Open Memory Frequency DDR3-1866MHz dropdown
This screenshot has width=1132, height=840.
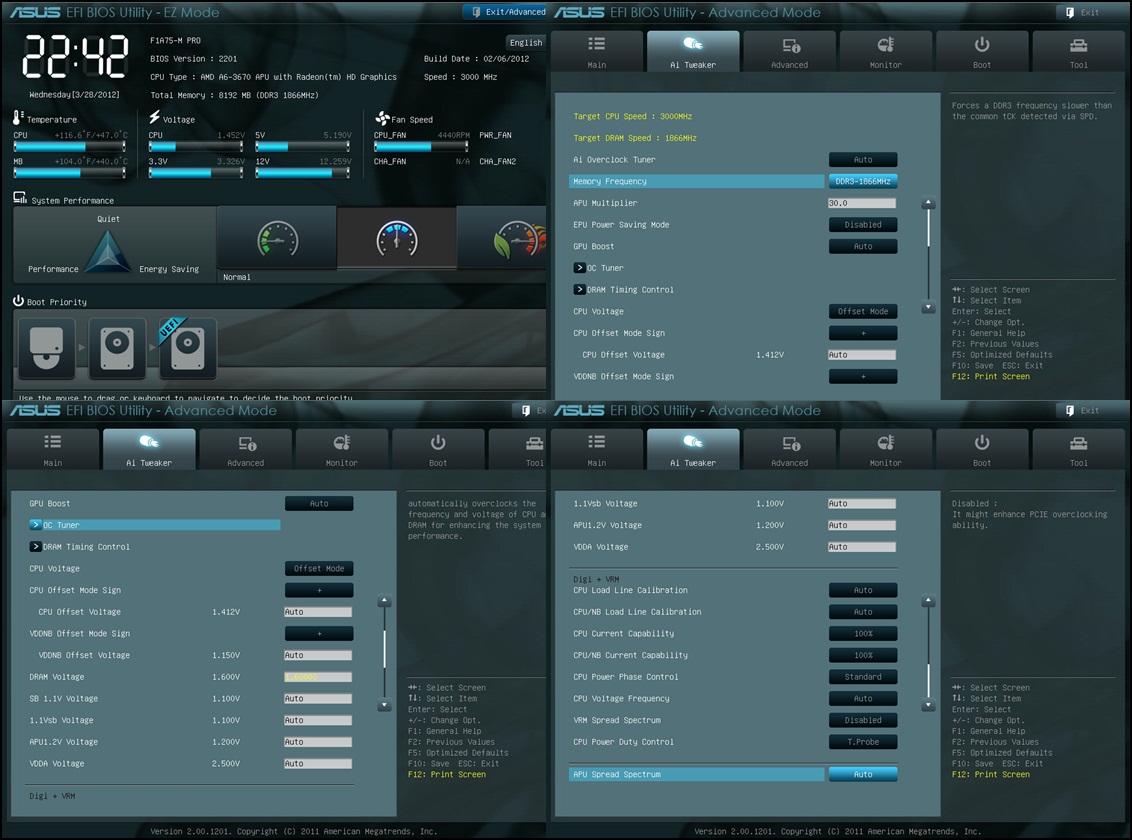pos(863,181)
